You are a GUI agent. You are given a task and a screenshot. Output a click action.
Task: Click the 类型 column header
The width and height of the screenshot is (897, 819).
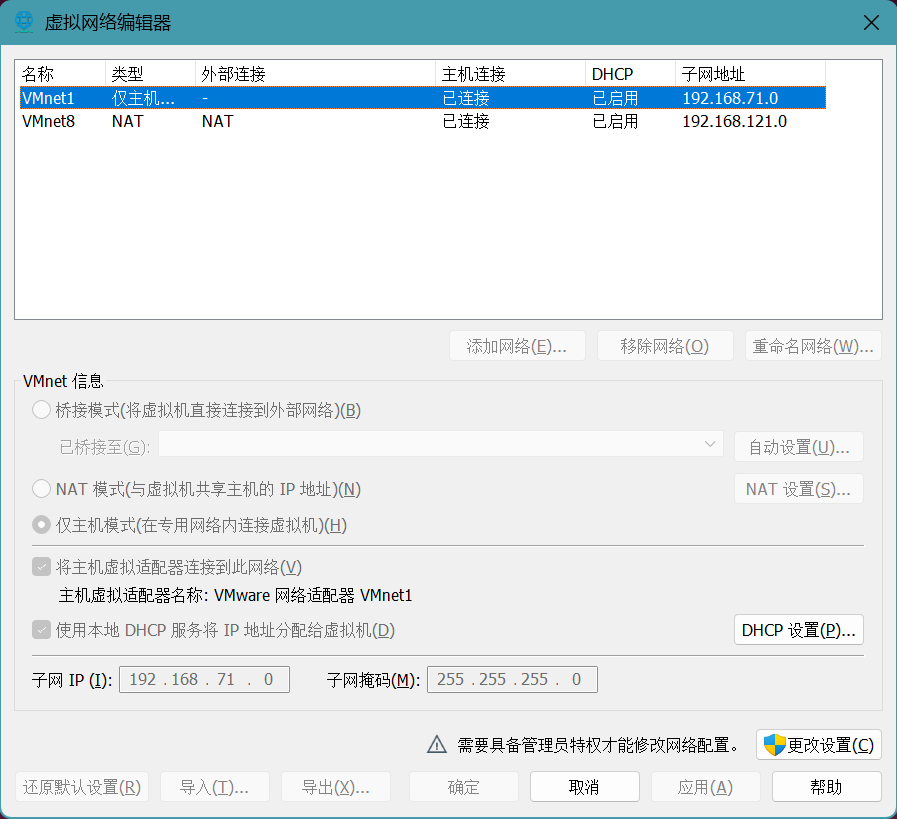tap(150, 74)
